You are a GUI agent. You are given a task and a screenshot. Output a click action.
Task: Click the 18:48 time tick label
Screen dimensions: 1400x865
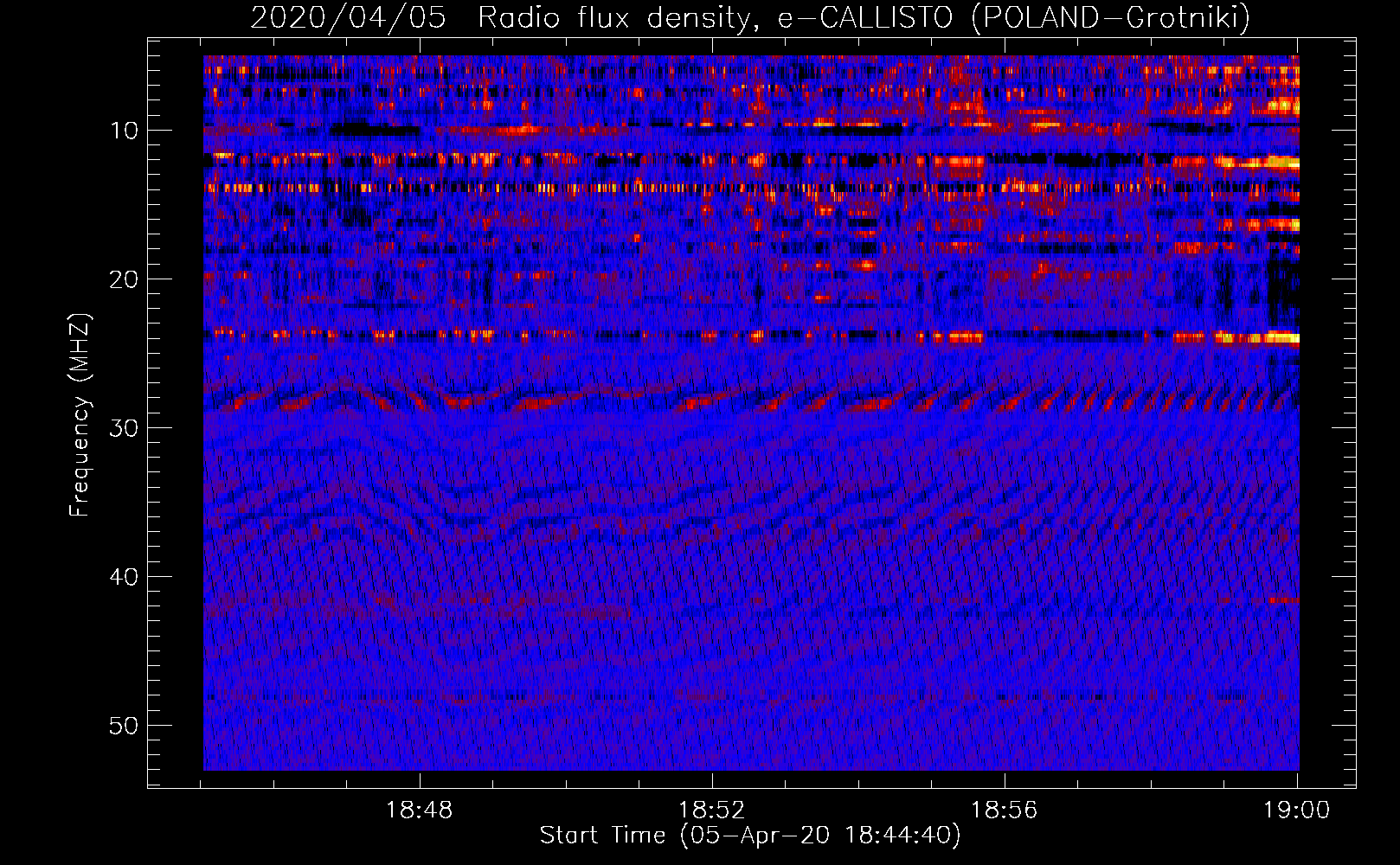(x=420, y=811)
